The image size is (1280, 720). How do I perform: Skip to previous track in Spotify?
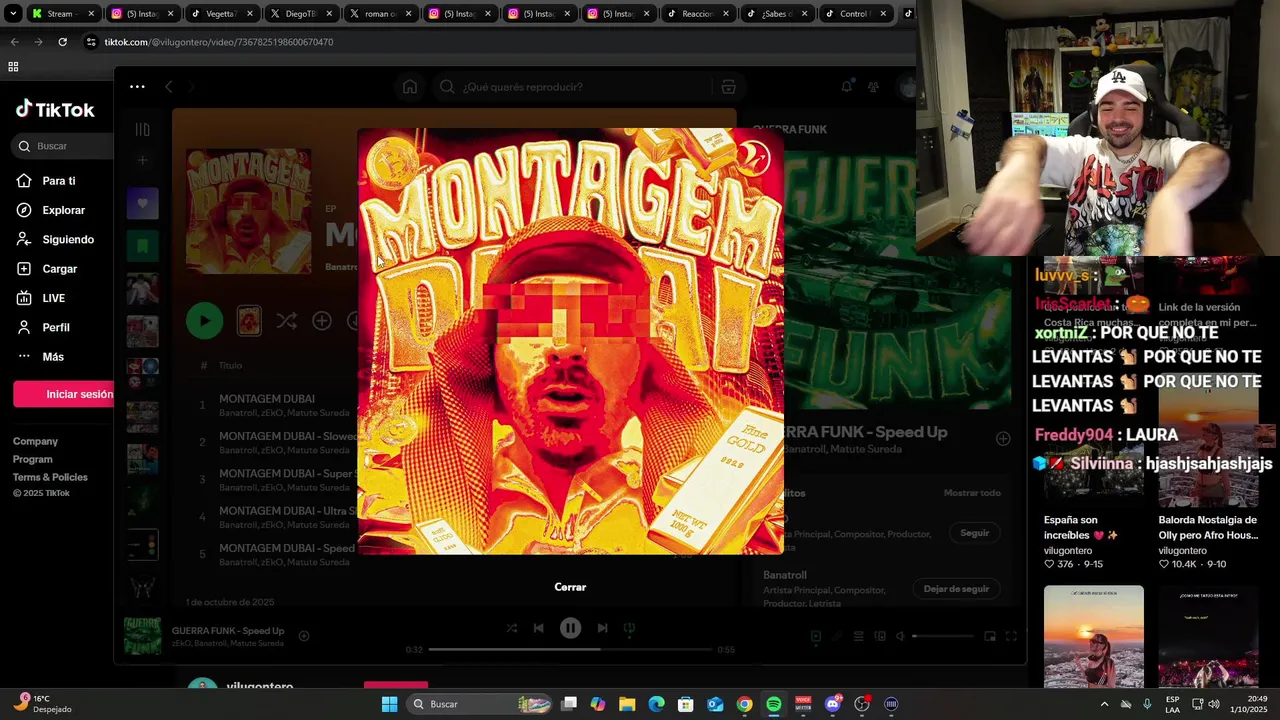538,628
